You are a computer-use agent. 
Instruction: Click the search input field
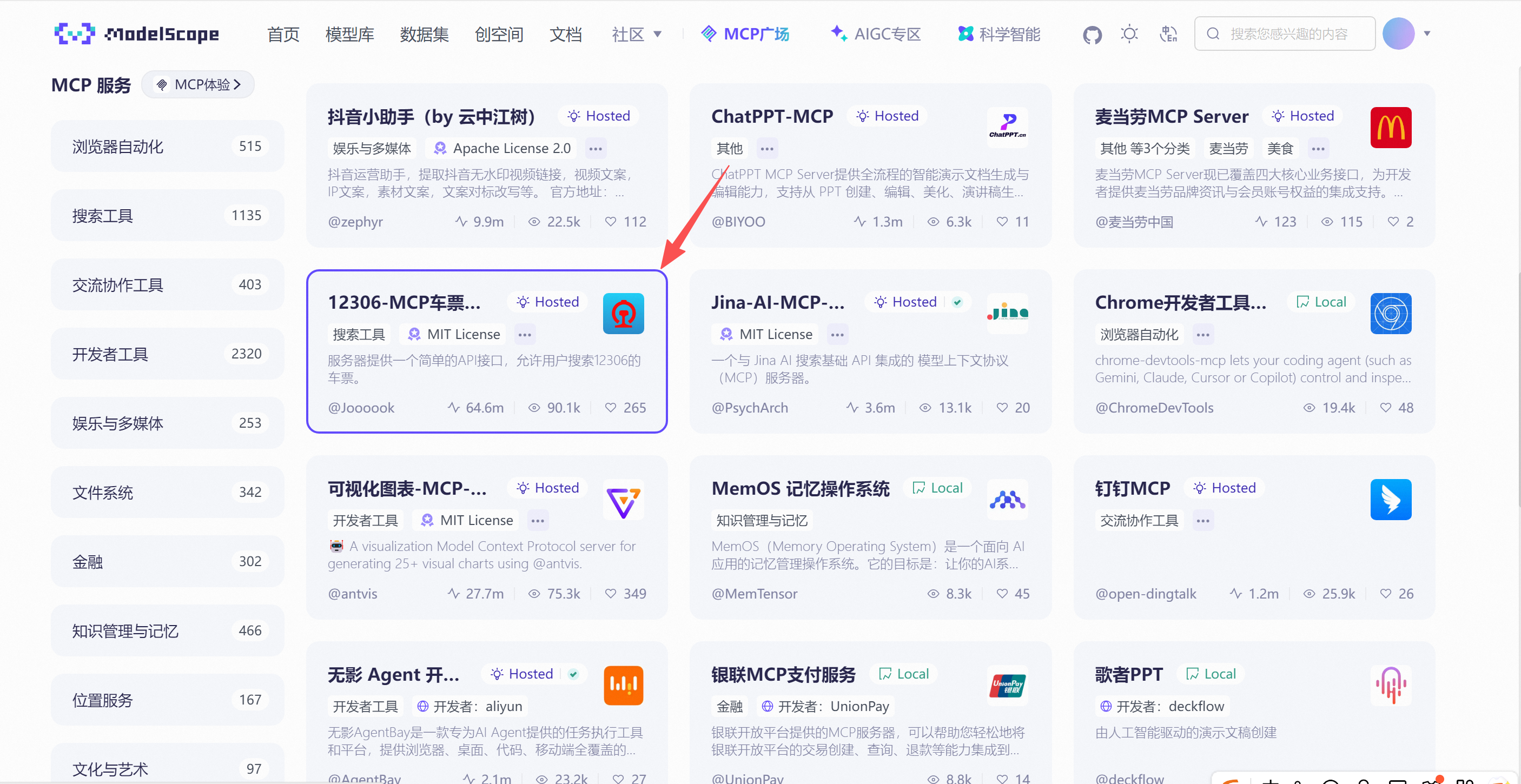point(1285,33)
